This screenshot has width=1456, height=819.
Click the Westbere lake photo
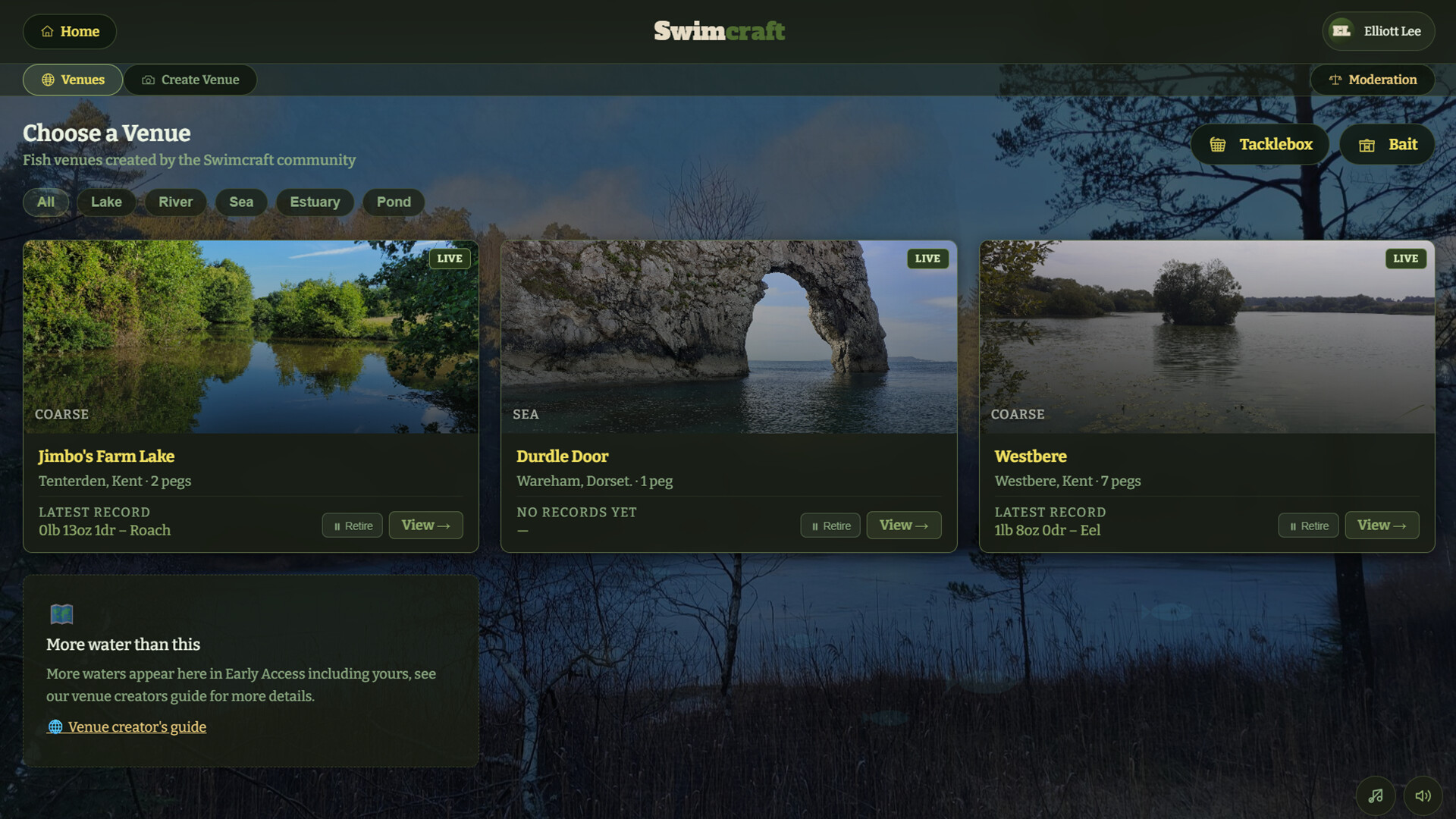(1207, 337)
